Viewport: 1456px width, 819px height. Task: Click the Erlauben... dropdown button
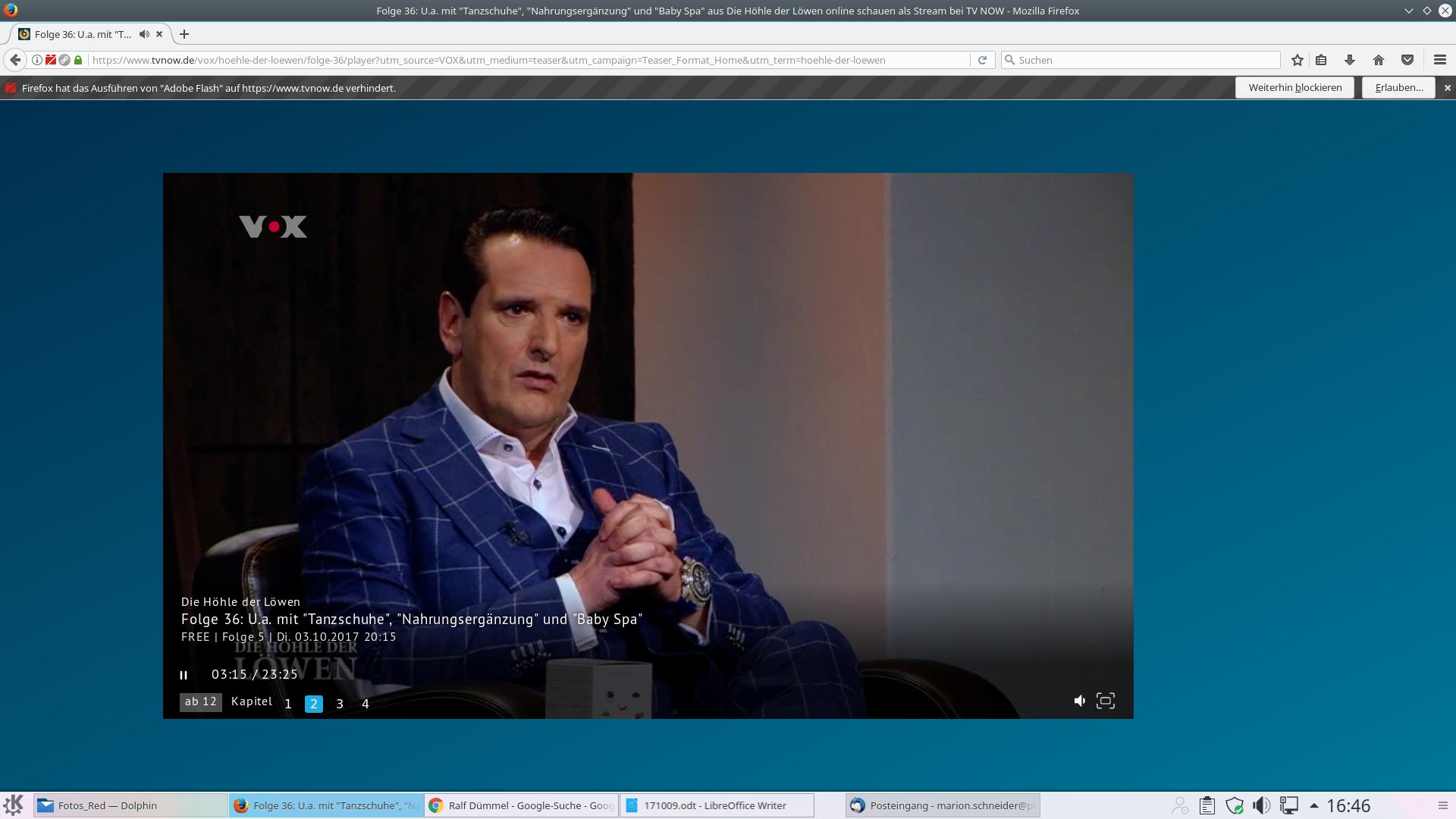tap(1398, 88)
